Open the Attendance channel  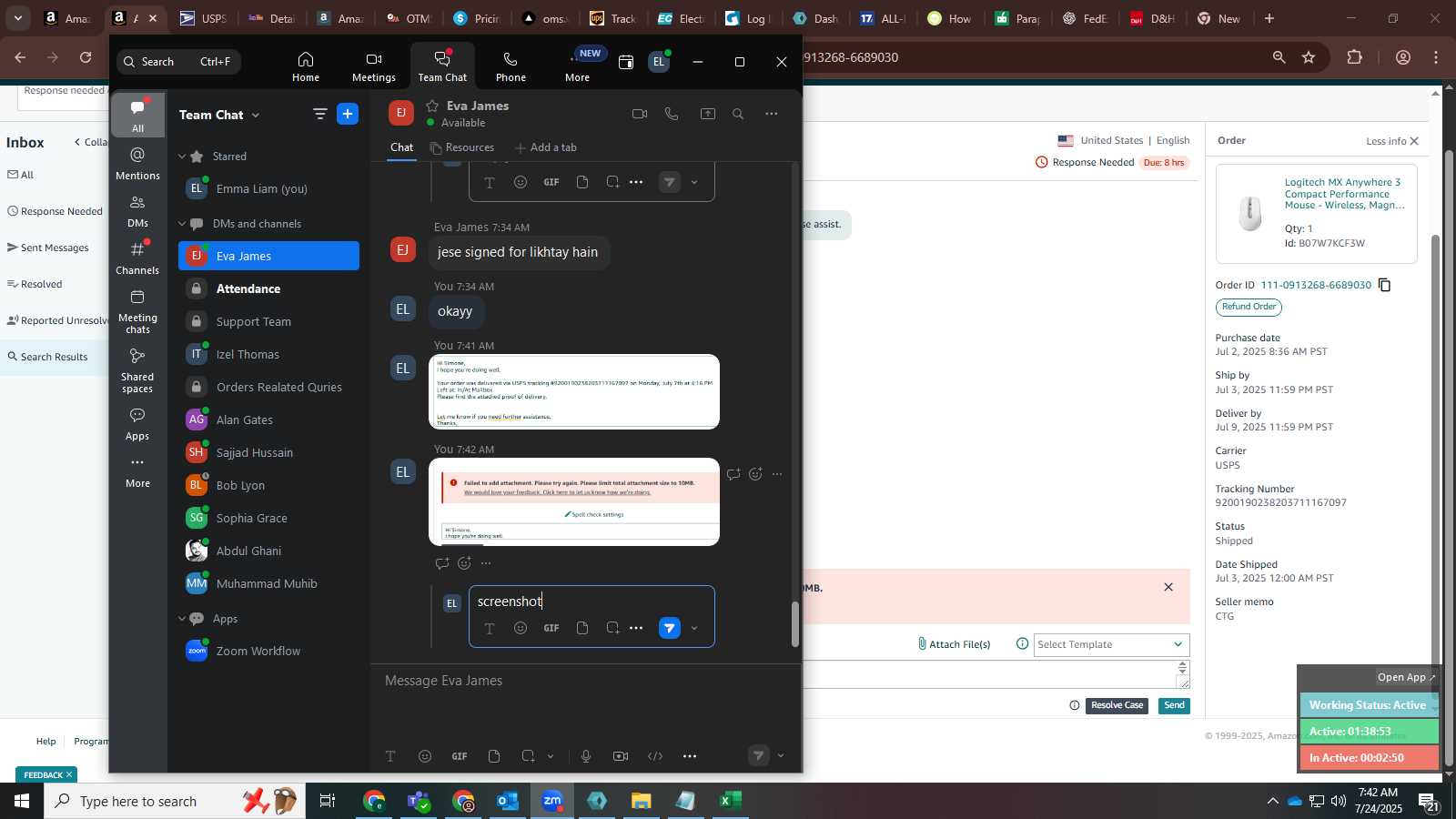pos(268,288)
